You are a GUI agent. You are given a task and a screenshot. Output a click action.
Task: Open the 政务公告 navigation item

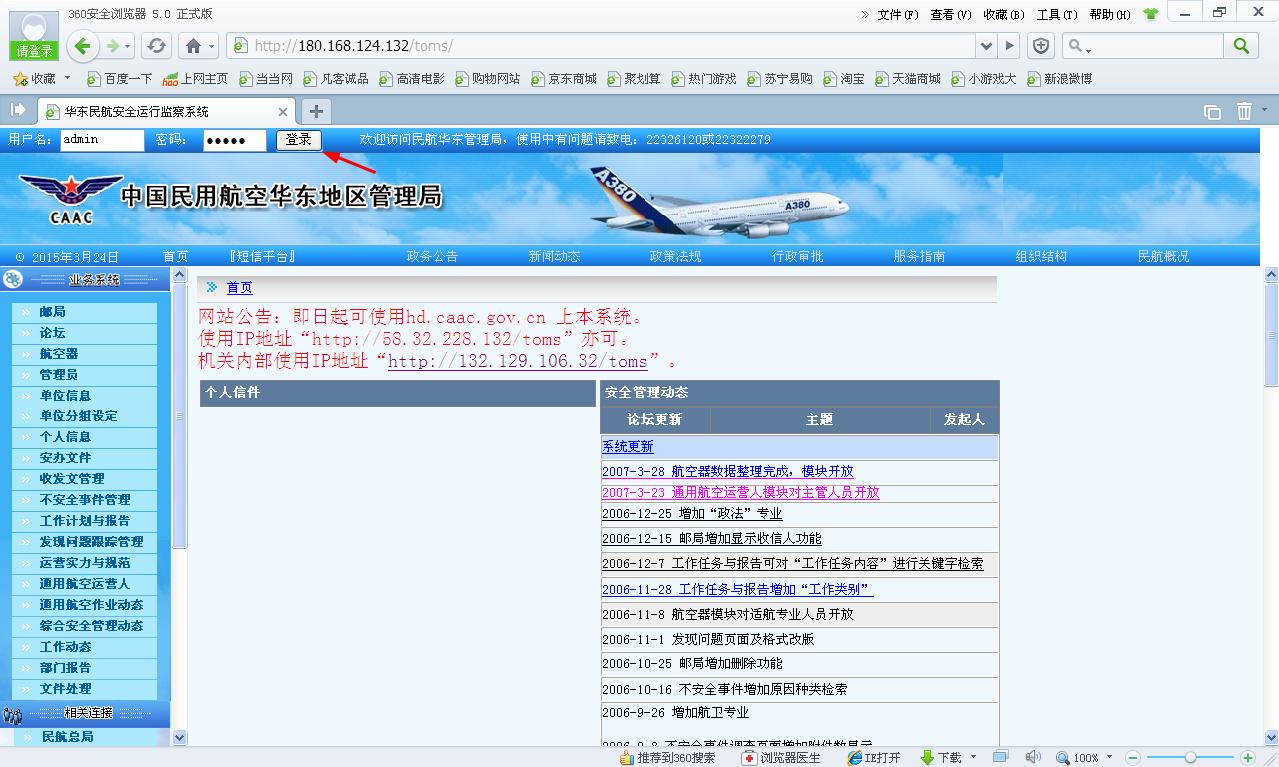432,256
